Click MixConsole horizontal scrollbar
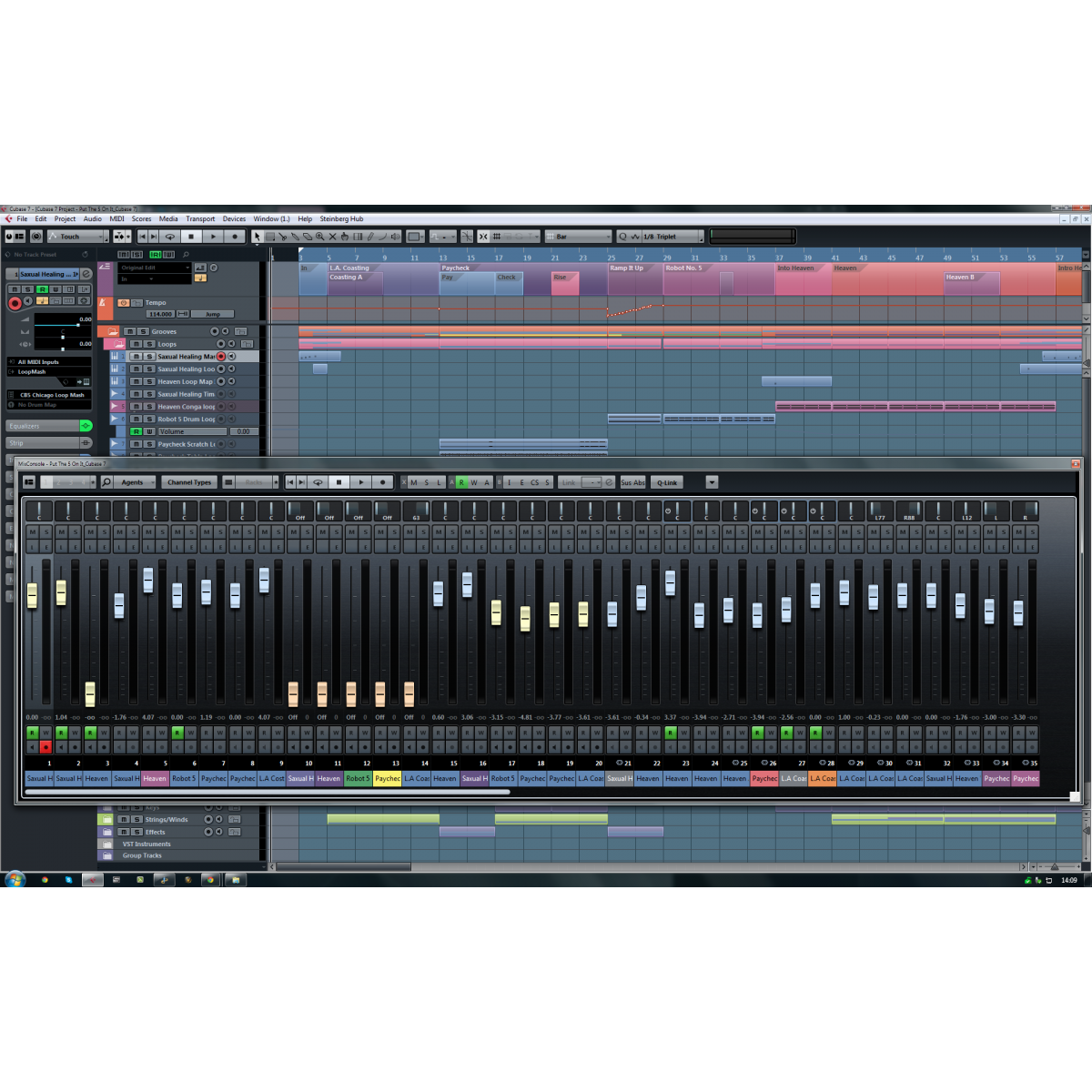Image resolution: width=1092 pixels, height=1092 pixels. 267,792
